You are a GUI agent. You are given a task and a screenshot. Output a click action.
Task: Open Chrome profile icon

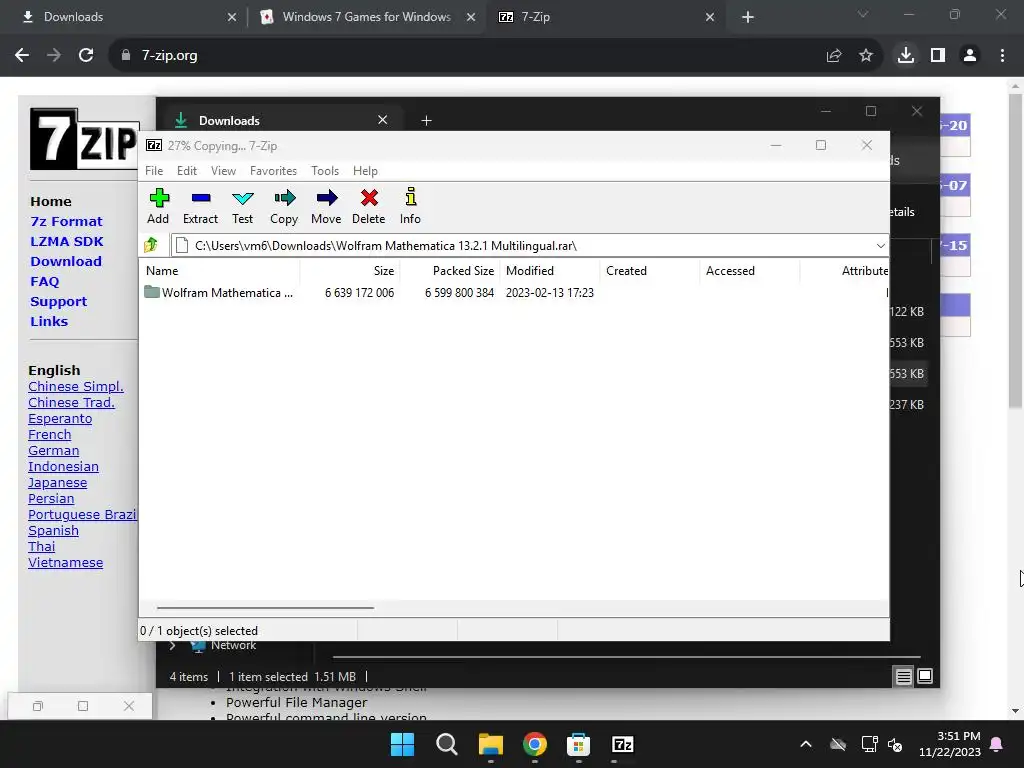[970, 56]
